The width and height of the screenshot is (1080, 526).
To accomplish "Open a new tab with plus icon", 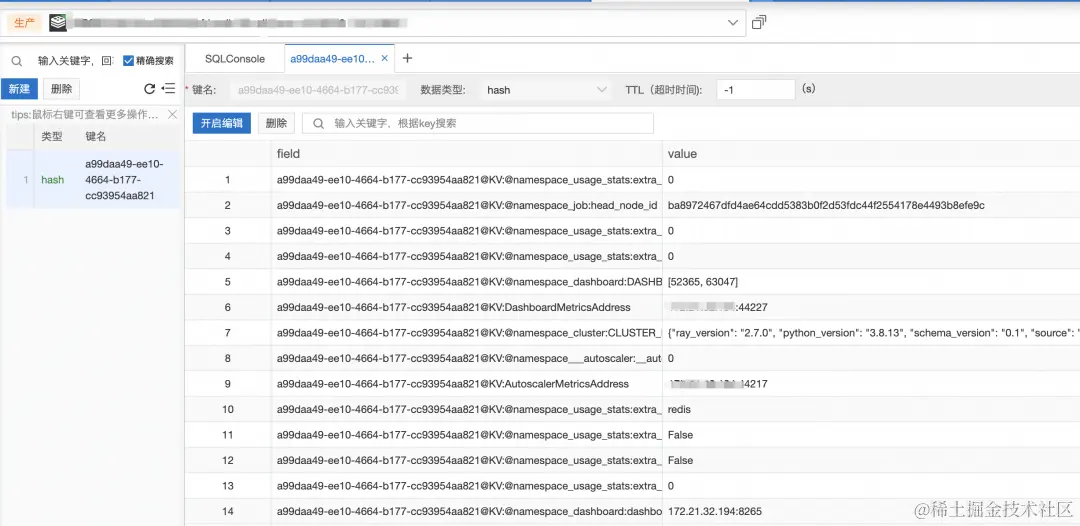I will coord(407,59).
